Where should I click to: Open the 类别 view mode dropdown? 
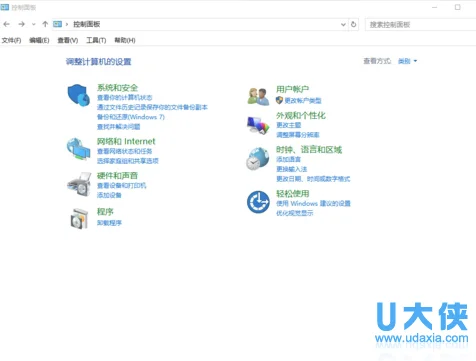click(407, 61)
